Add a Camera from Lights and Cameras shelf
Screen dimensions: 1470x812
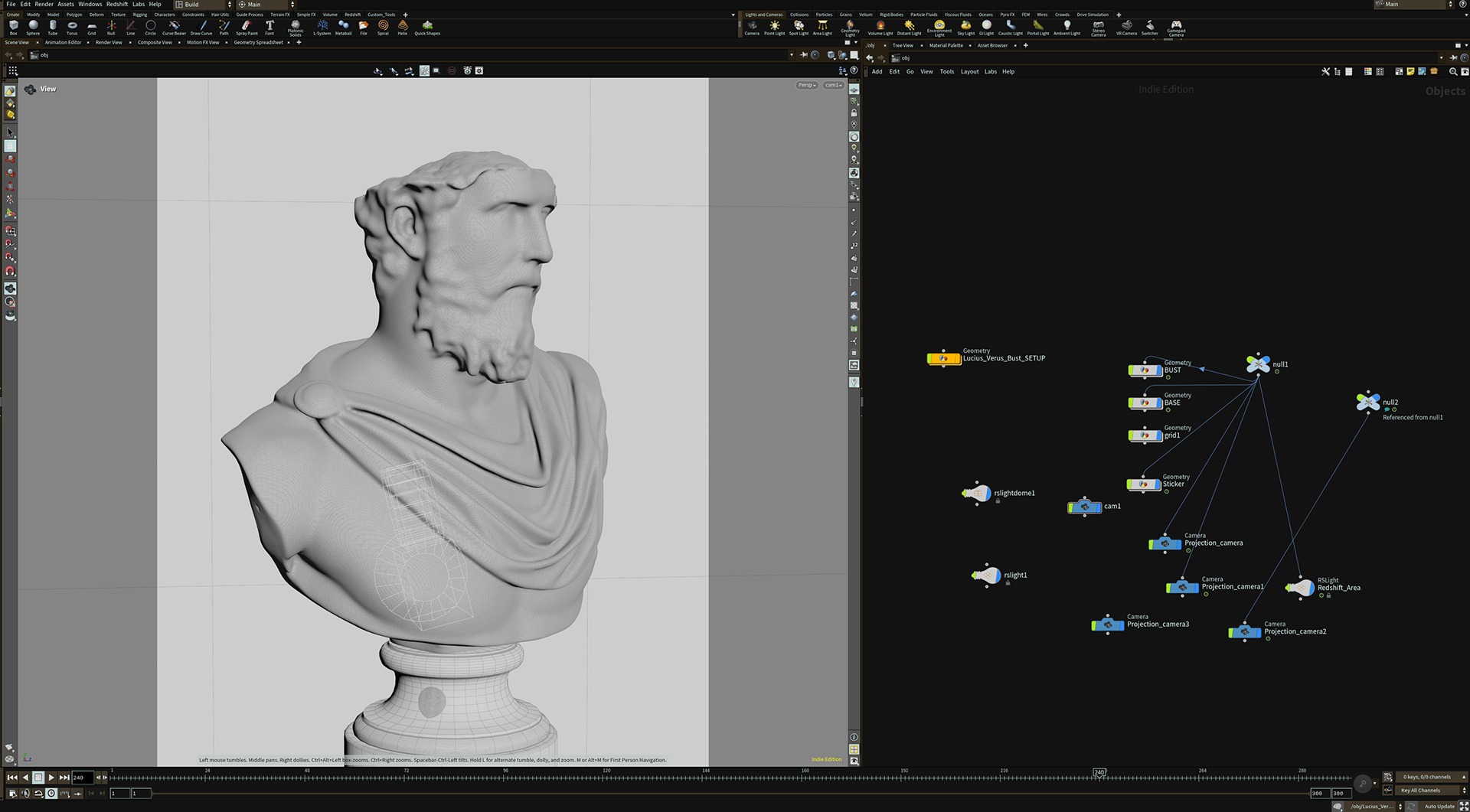tap(752, 28)
